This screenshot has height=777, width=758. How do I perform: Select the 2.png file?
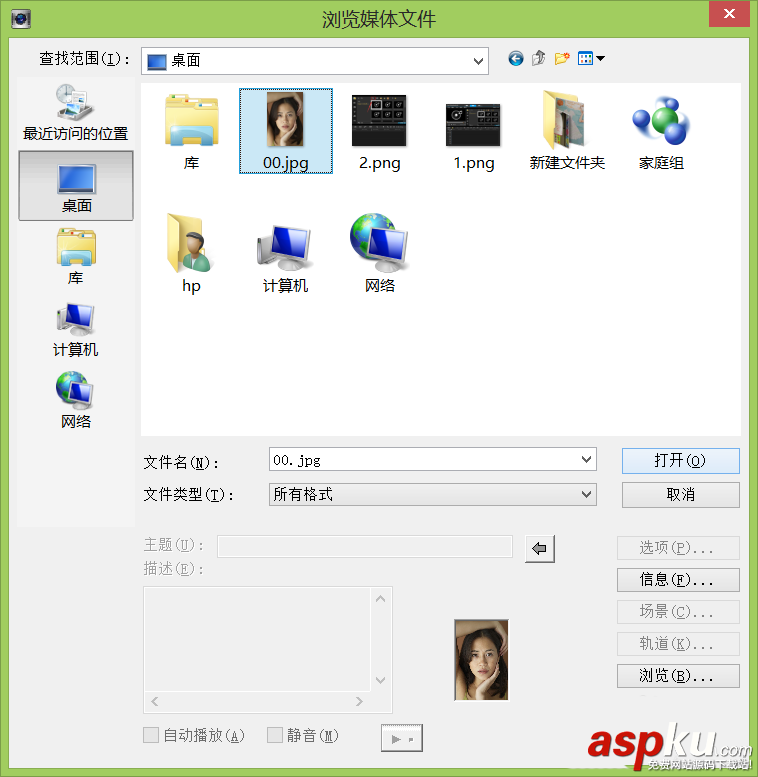(379, 131)
